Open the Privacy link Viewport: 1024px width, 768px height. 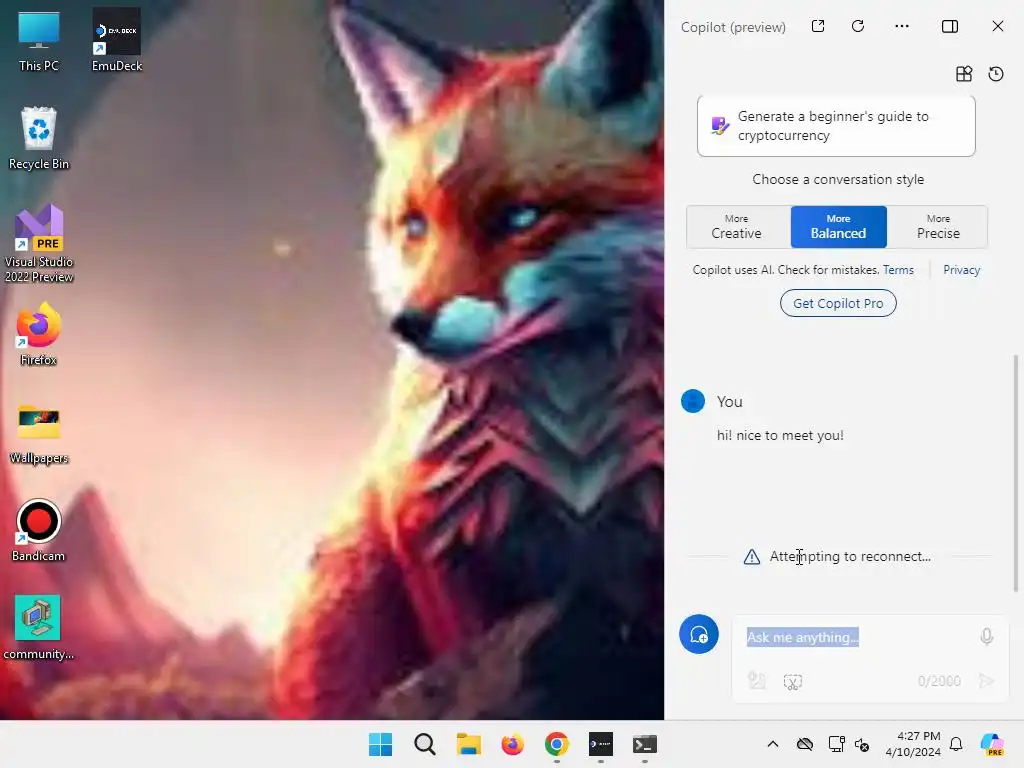click(x=961, y=270)
